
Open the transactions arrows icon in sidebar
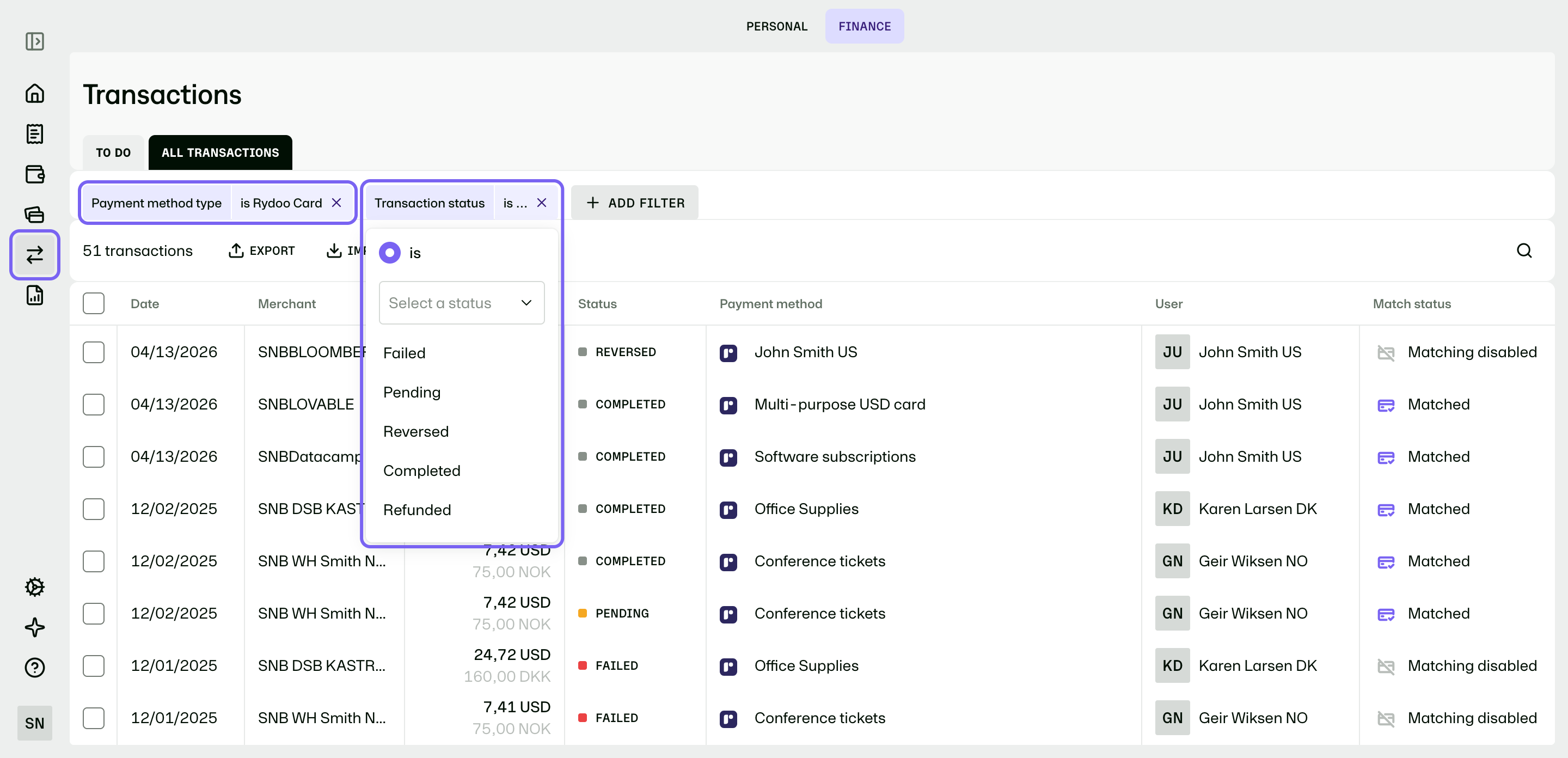(35, 254)
